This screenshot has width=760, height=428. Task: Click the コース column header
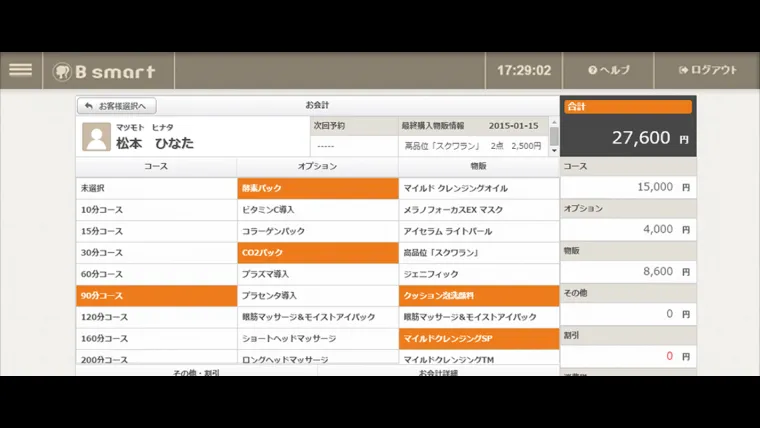click(156, 166)
